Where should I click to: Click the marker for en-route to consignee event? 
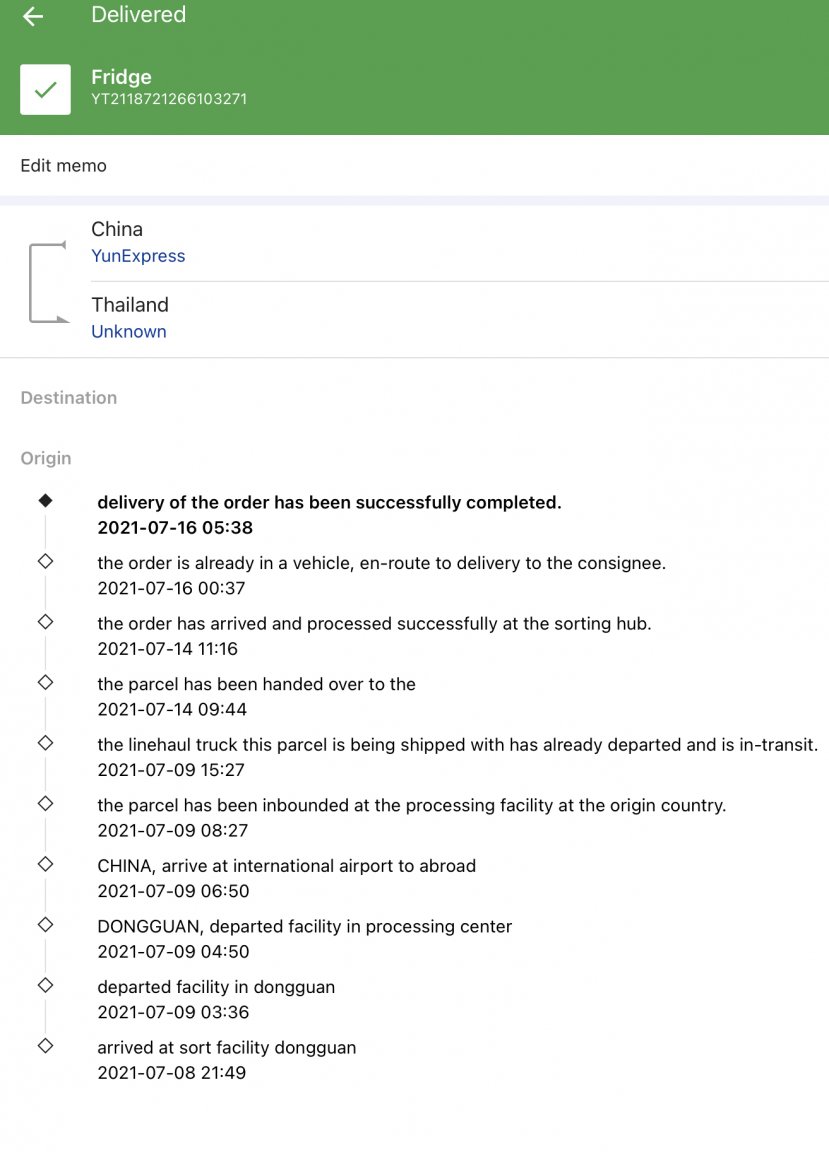45,562
